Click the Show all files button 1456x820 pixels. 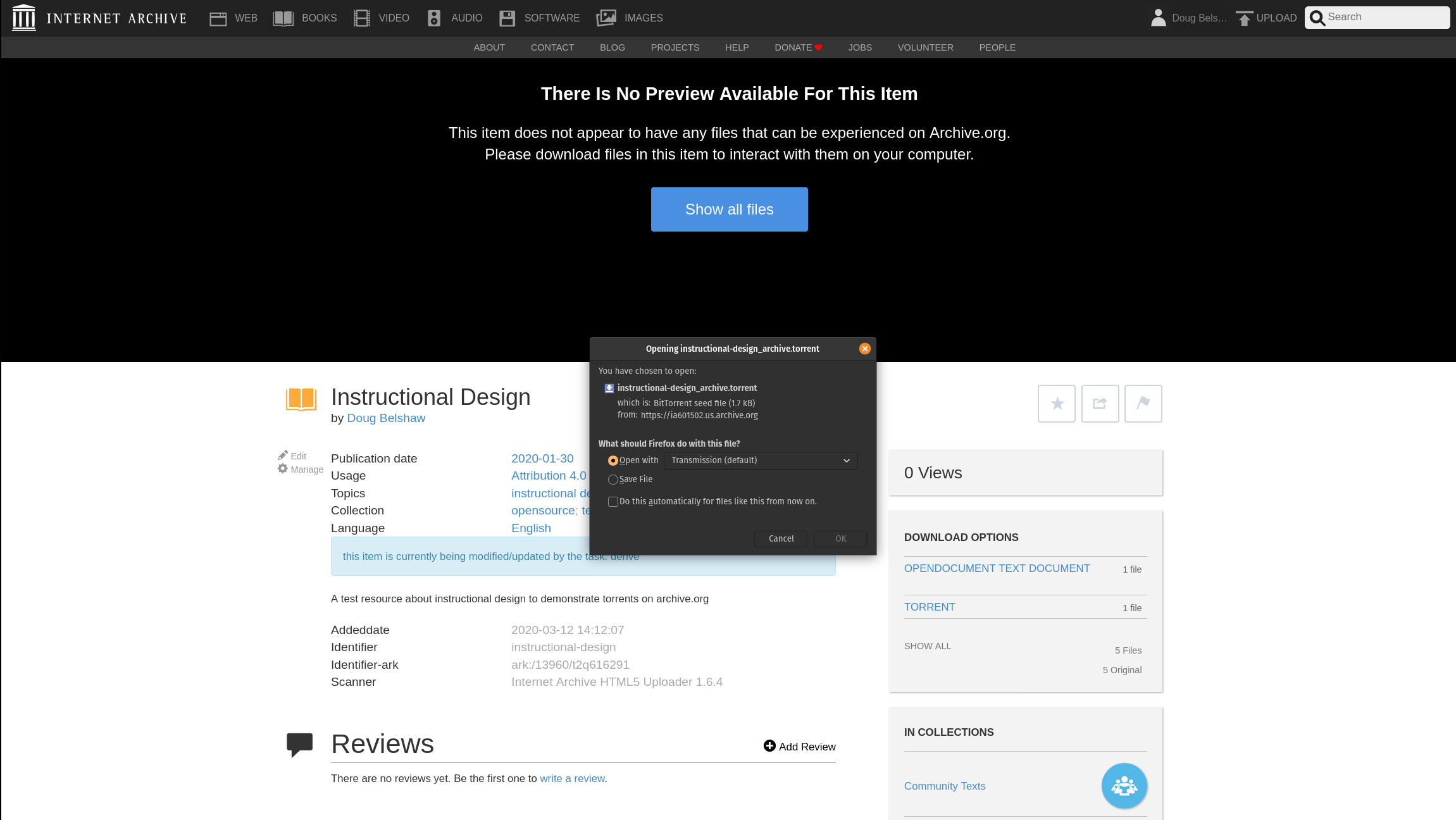(x=729, y=209)
